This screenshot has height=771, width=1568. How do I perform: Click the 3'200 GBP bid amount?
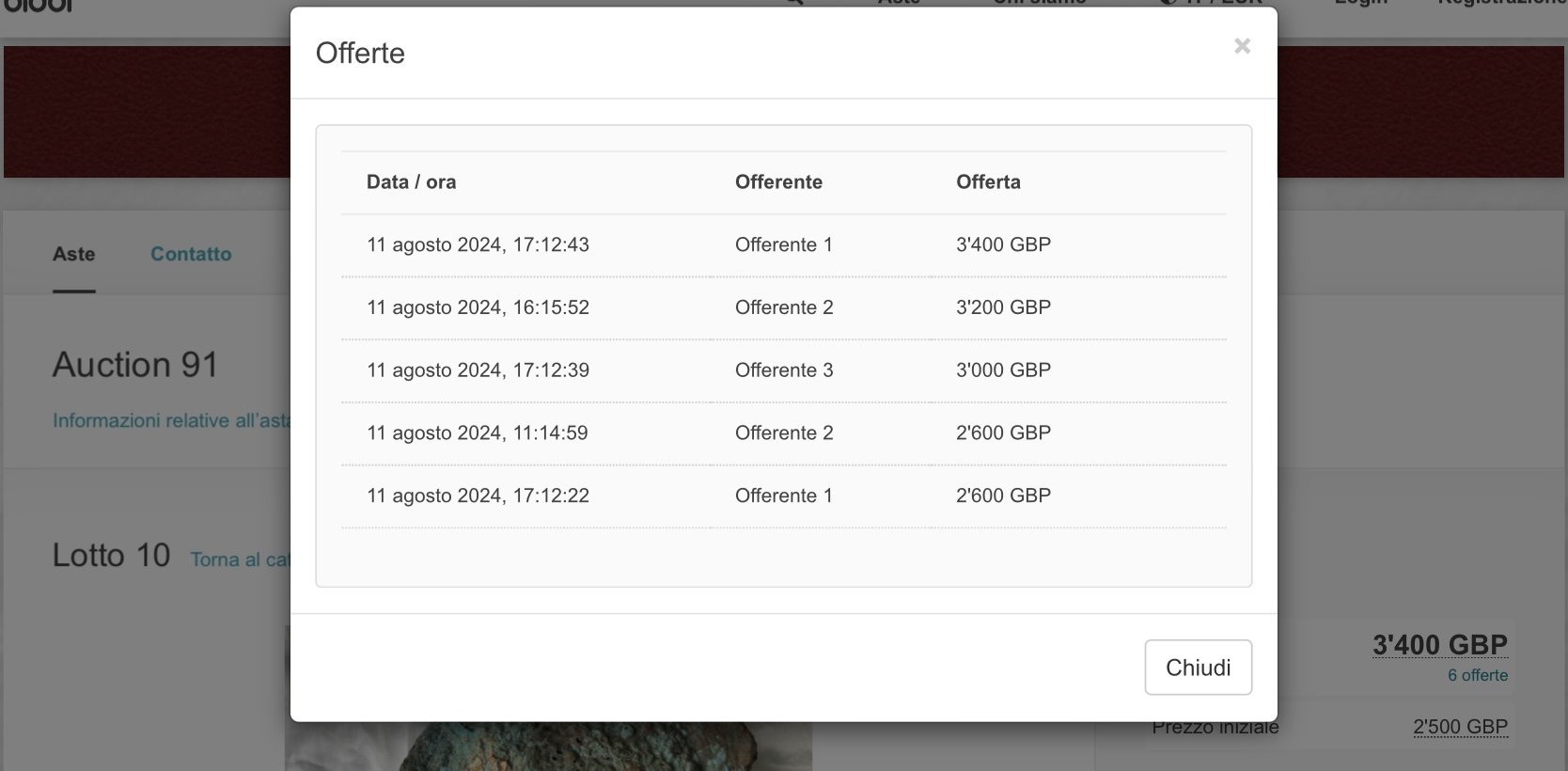pyautogui.click(x=1003, y=307)
